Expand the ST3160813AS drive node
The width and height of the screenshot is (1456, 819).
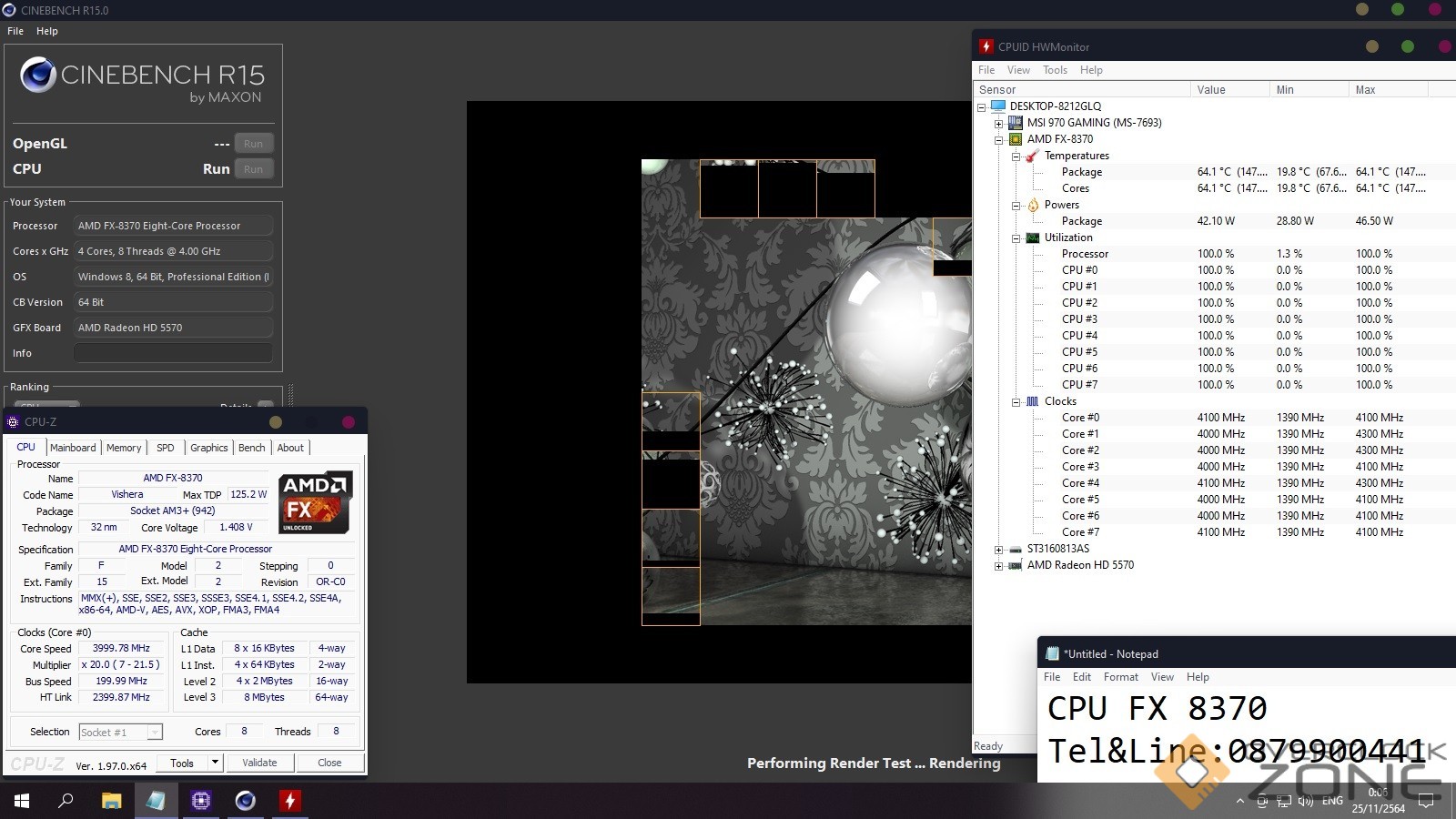tap(999, 550)
